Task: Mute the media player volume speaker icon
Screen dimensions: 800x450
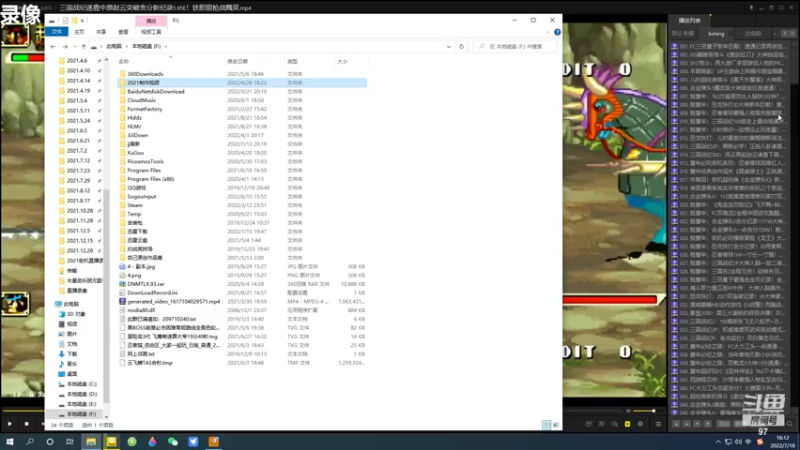Action: pos(629,411)
